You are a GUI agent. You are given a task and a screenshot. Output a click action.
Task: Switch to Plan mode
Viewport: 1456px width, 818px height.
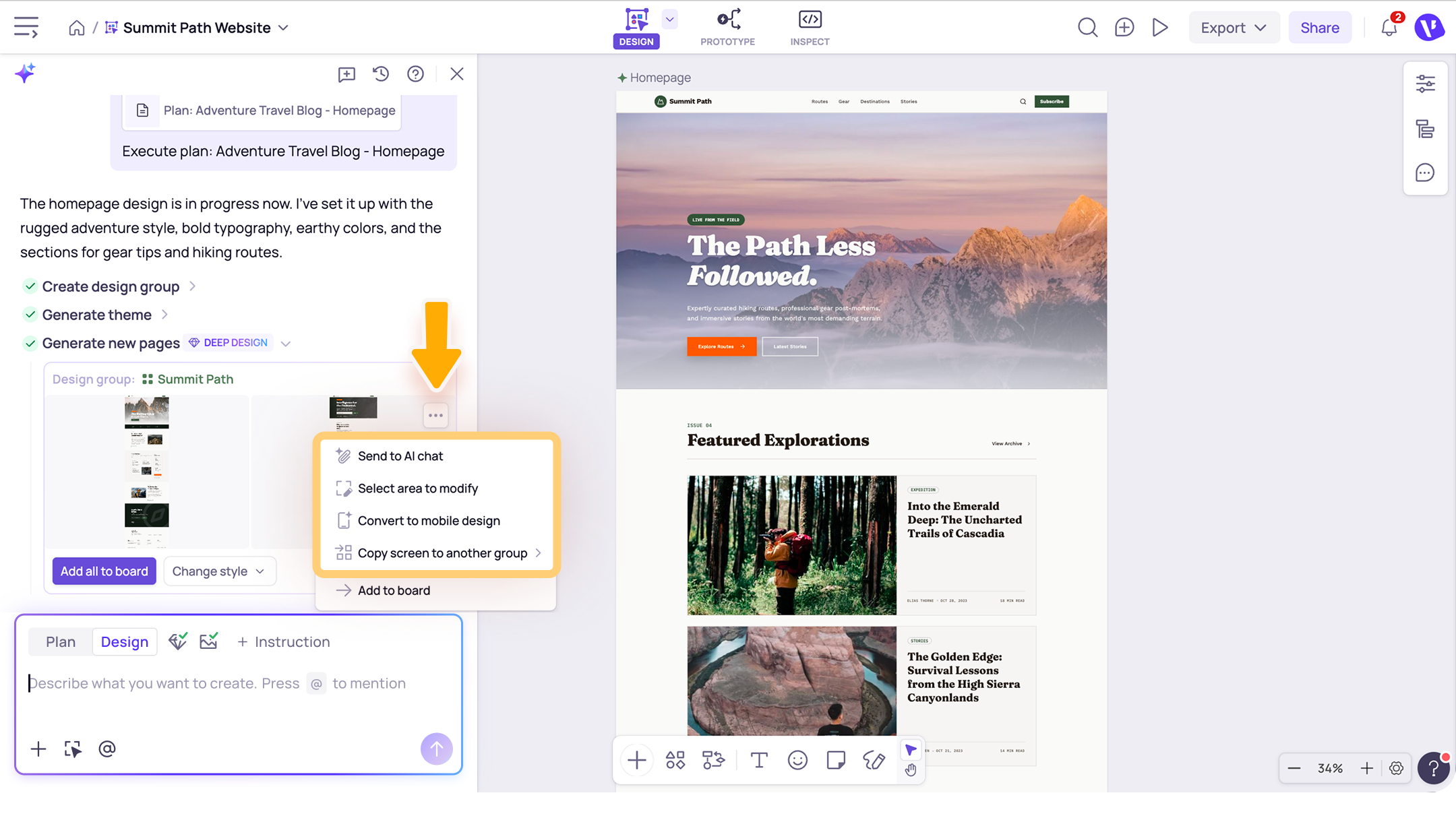(61, 642)
